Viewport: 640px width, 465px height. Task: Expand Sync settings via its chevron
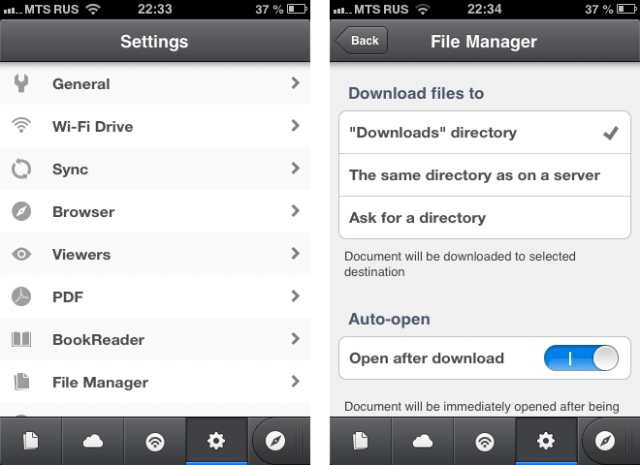coord(296,168)
